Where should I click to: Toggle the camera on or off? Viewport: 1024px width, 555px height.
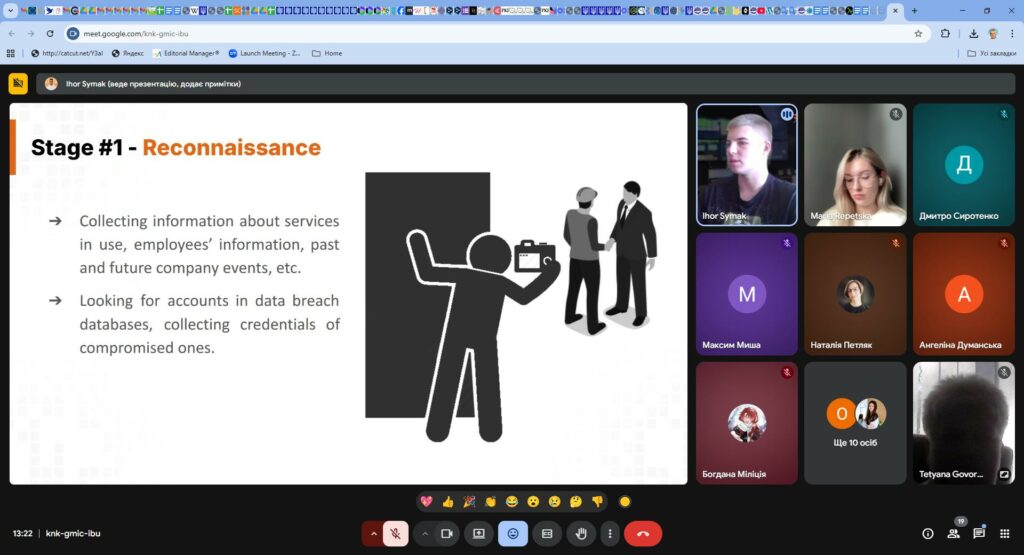447,534
